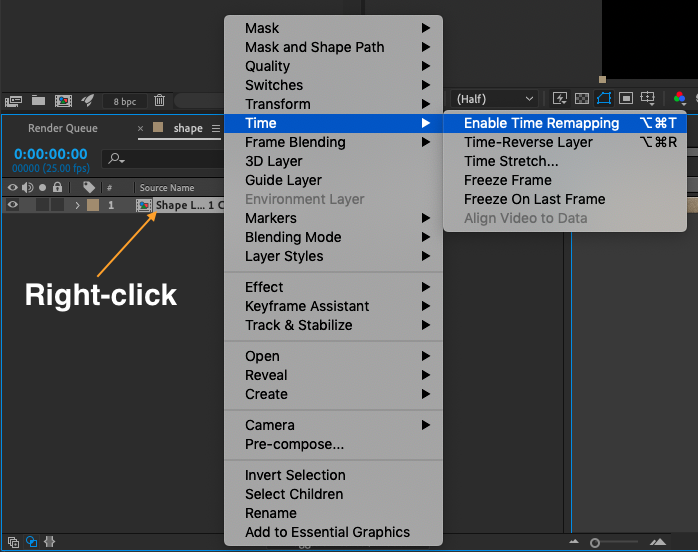Image resolution: width=698 pixels, height=552 pixels.
Task: Click the trash icon to delete selected item
Action: click(x=159, y=100)
